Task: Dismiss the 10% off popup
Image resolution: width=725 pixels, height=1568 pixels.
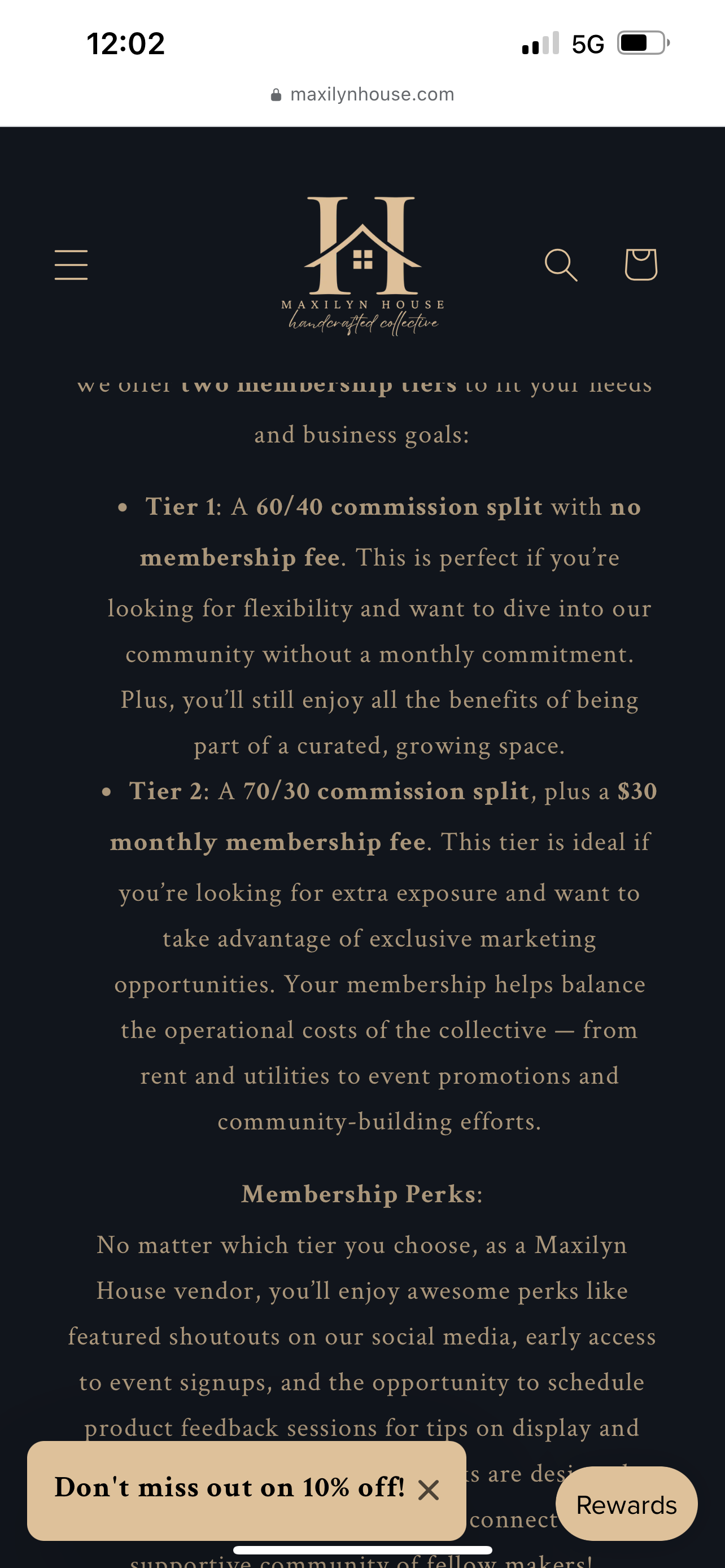Action: coord(429,1491)
